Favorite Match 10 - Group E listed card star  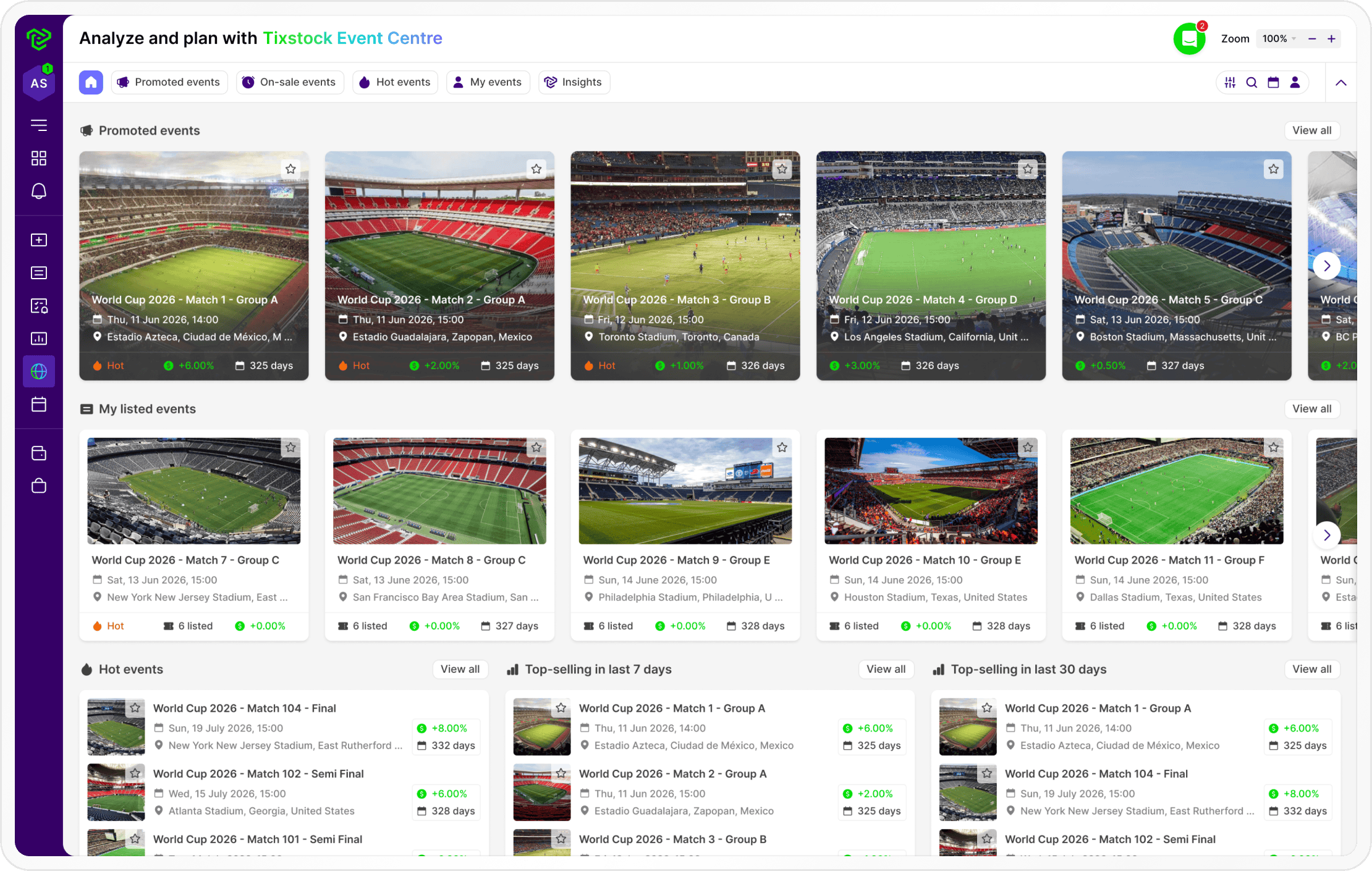pyautogui.click(x=1028, y=447)
